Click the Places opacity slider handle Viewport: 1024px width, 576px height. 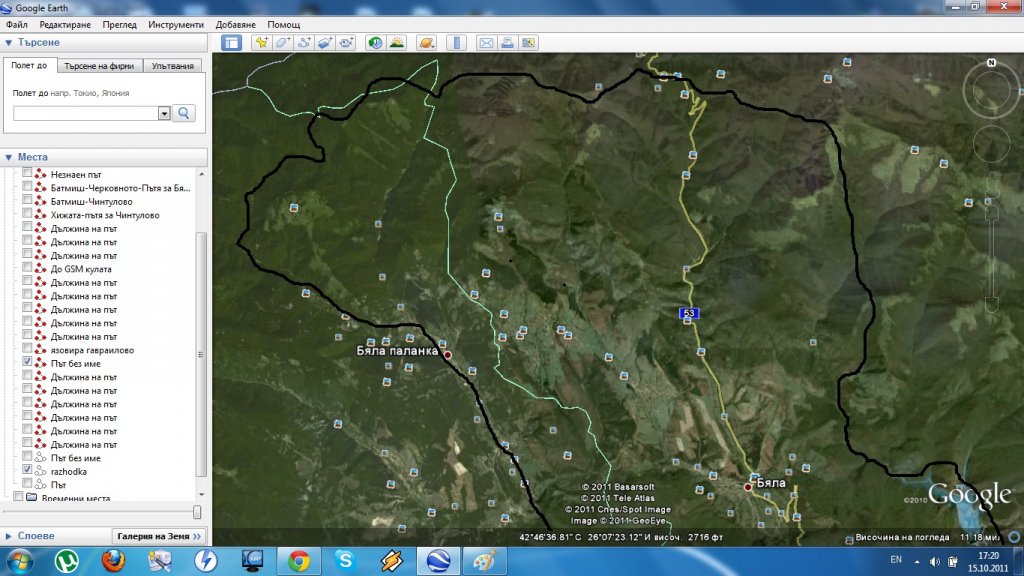click(197, 513)
